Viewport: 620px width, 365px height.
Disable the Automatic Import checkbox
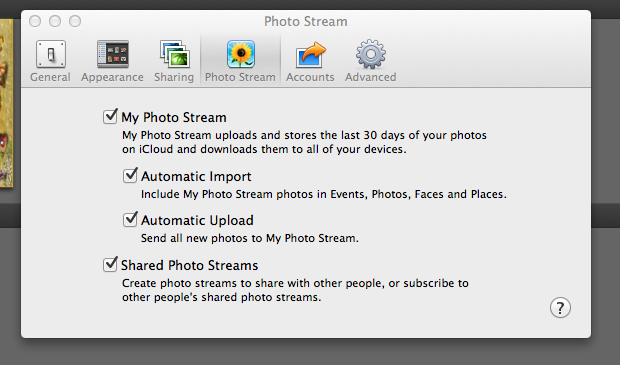click(130, 175)
